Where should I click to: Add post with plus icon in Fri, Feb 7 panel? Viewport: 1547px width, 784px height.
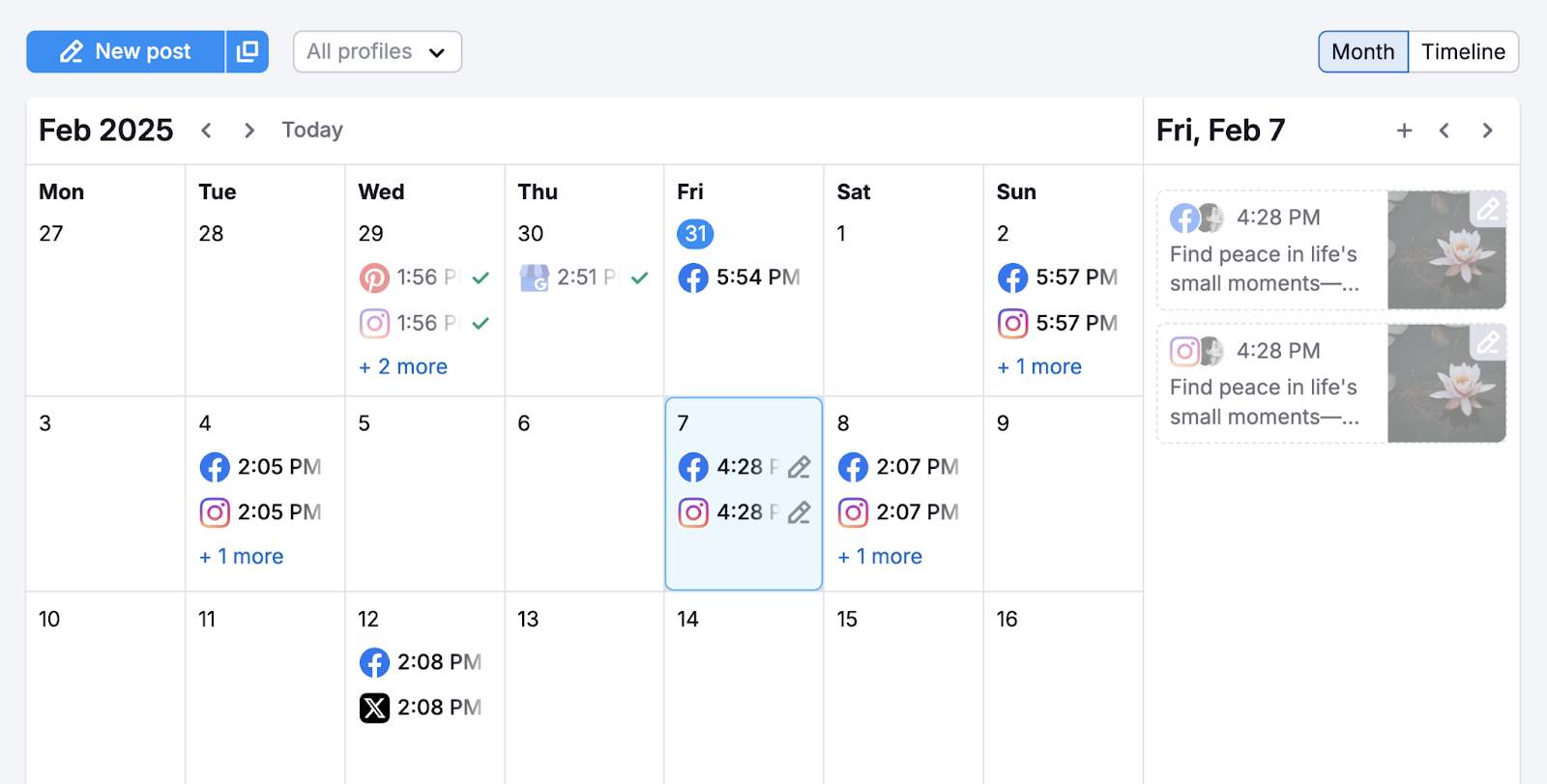click(x=1405, y=131)
